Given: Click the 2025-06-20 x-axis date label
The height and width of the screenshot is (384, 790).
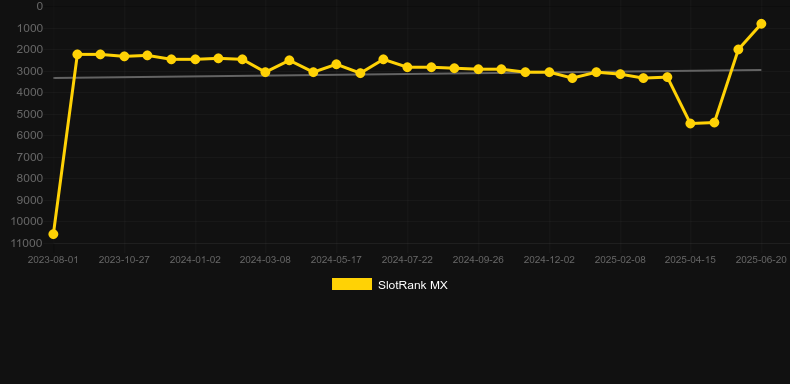Looking at the screenshot, I should point(761,260).
